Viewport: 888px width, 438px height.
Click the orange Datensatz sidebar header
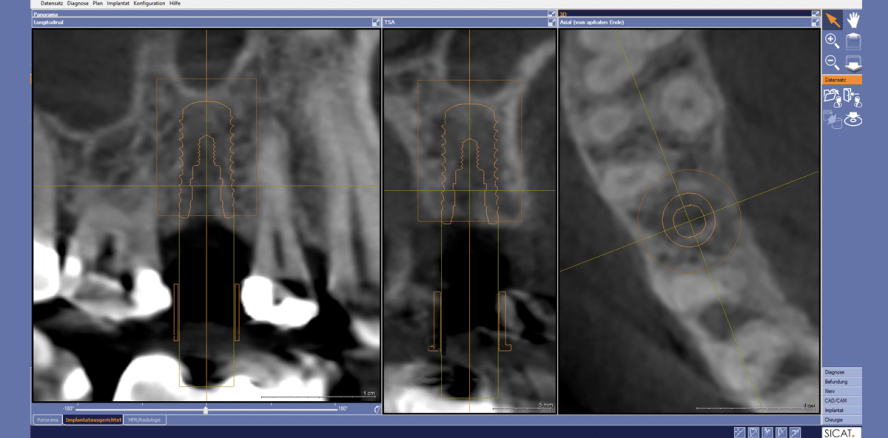(x=842, y=80)
